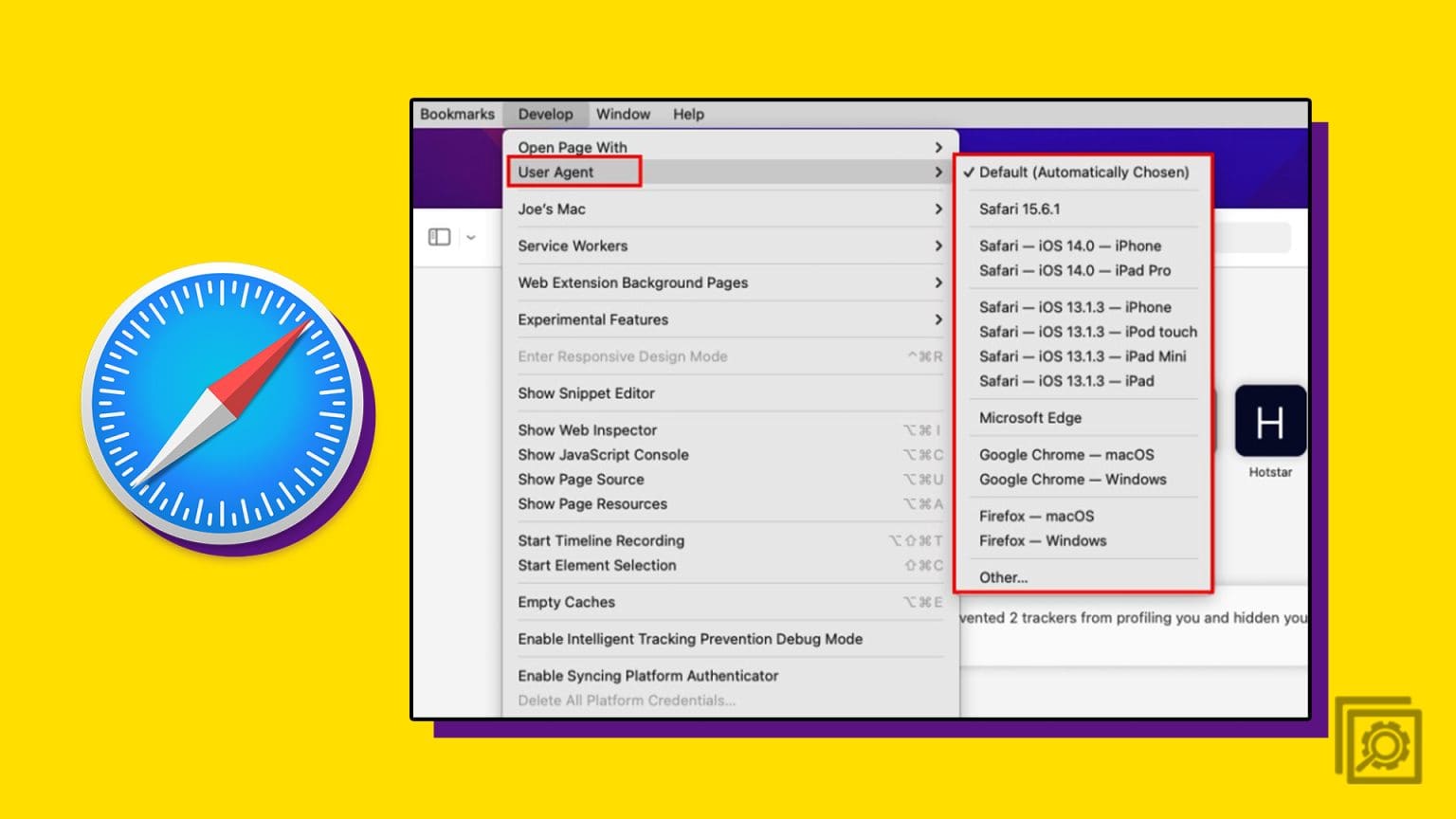This screenshot has width=1456, height=819.
Task: Open the Help menu
Action: tap(688, 114)
